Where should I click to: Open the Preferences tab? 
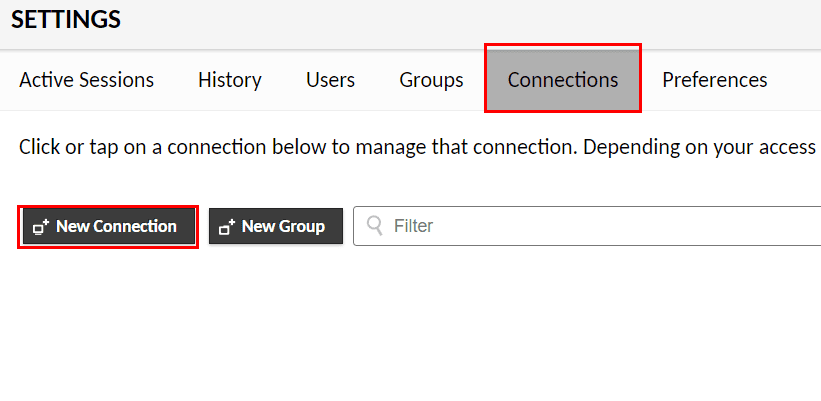714,80
